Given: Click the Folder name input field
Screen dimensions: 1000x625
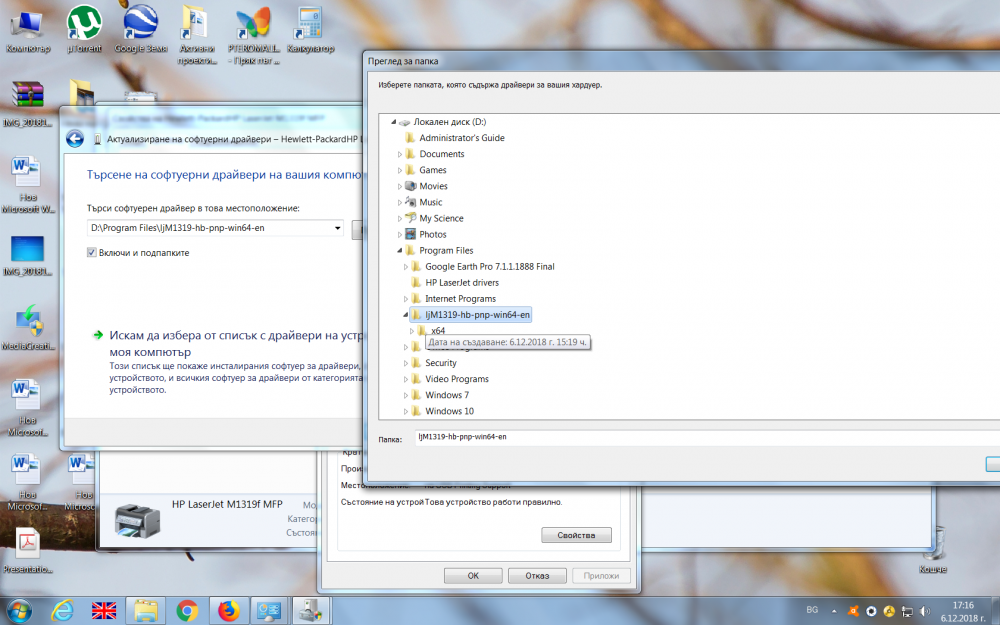Looking at the screenshot, I should [x=707, y=438].
